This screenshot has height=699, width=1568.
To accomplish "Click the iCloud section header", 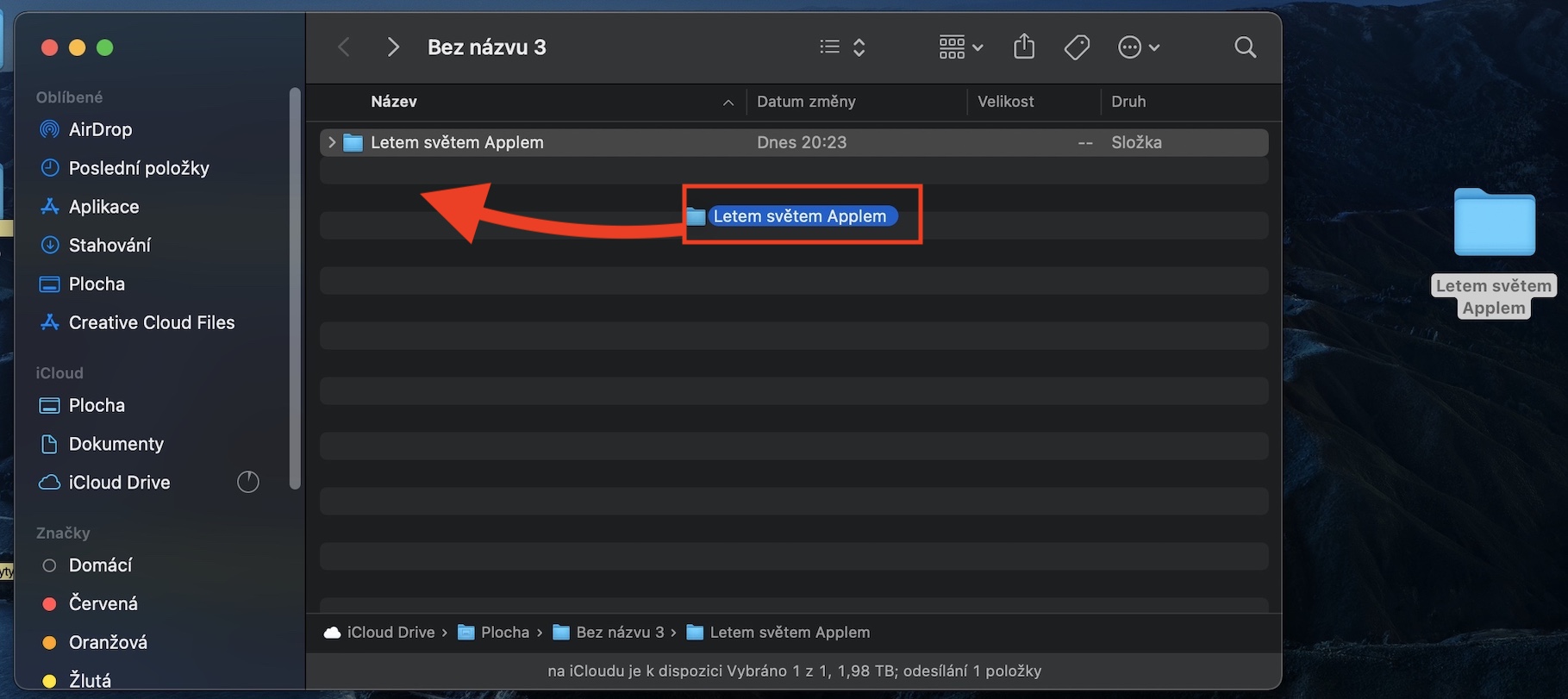I will 59,373.
